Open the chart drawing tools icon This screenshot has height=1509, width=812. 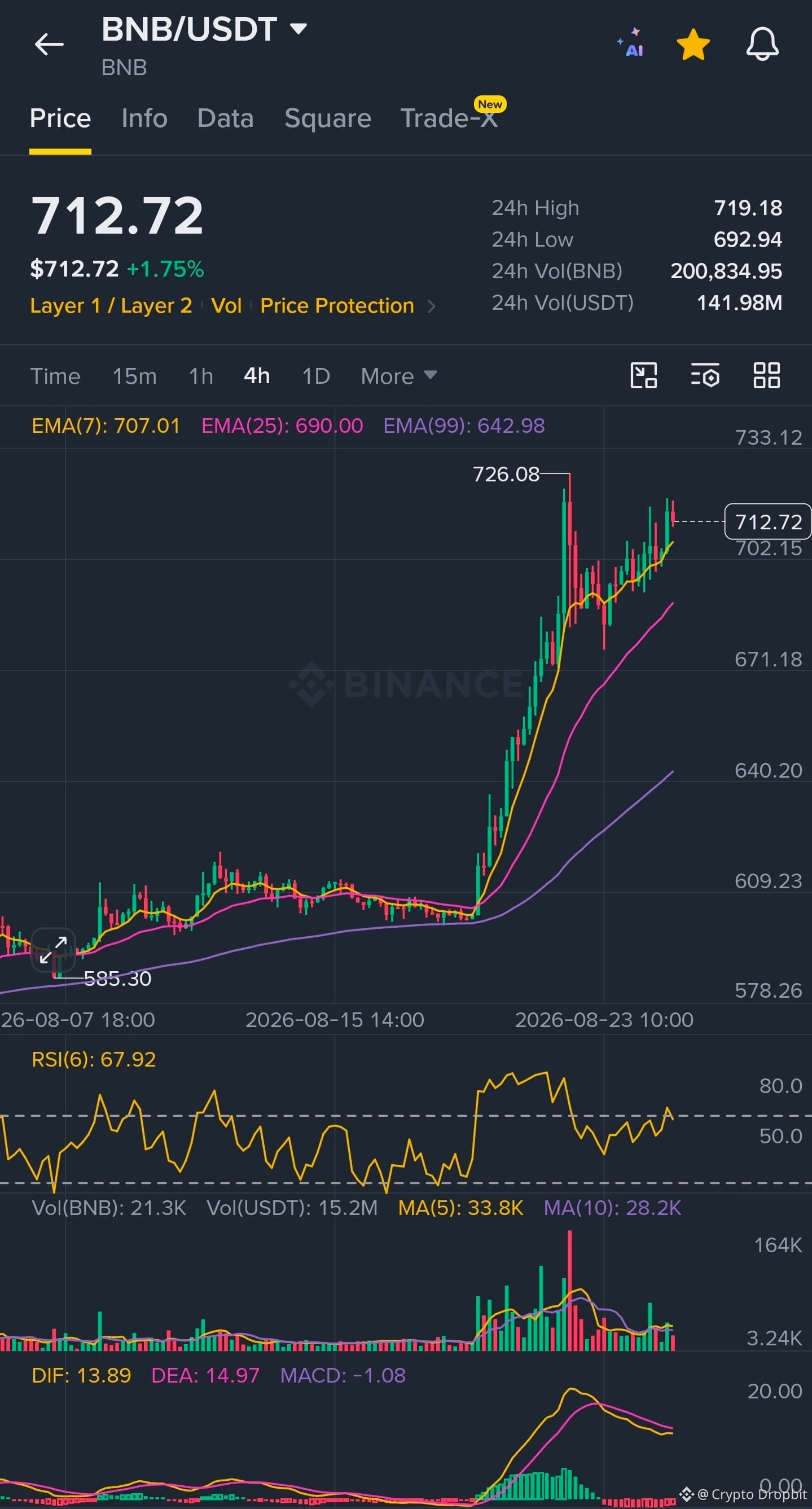[x=643, y=375]
